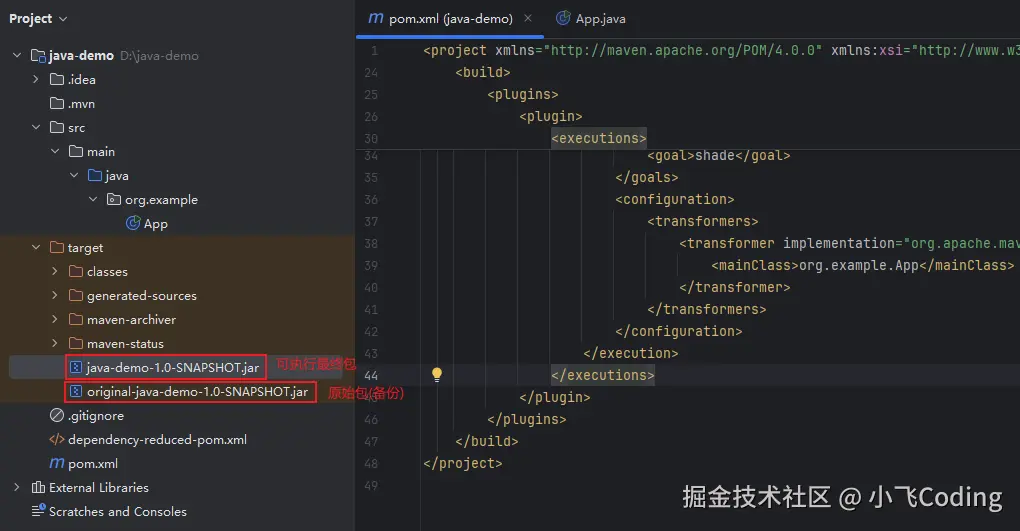Click the Scratches and Consoles icon
The height and width of the screenshot is (531, 1020).
tap(38, 511)
